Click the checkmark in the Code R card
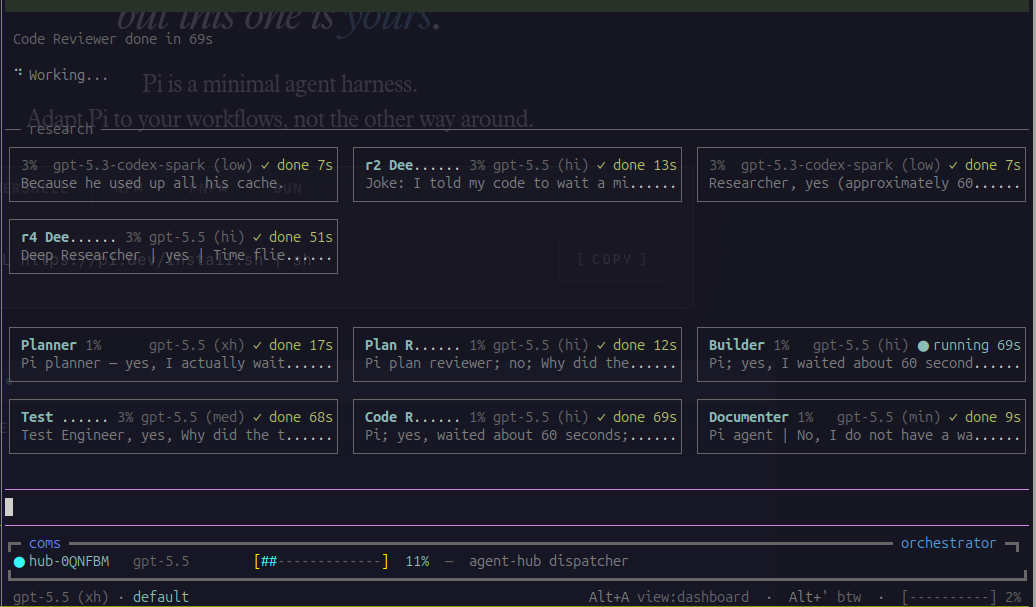Viewport: 1036px width, 607px height. [x=601, y=417]
